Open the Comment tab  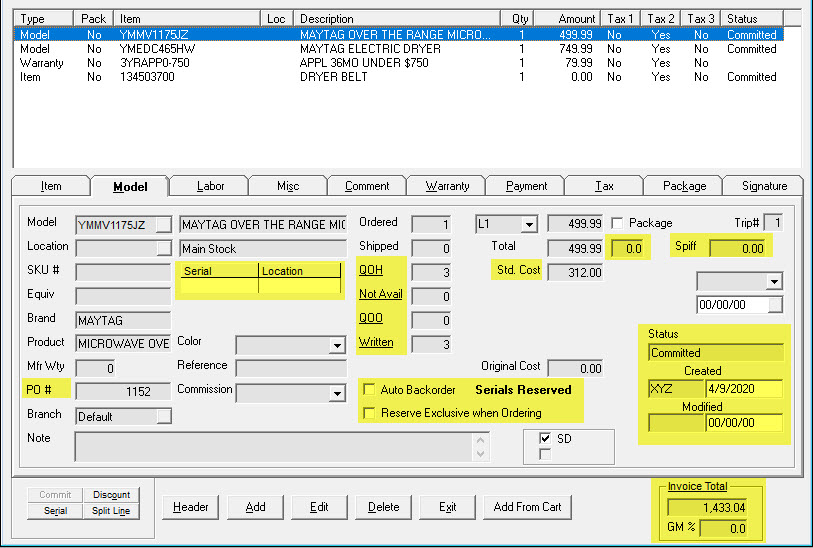[367, 186]
